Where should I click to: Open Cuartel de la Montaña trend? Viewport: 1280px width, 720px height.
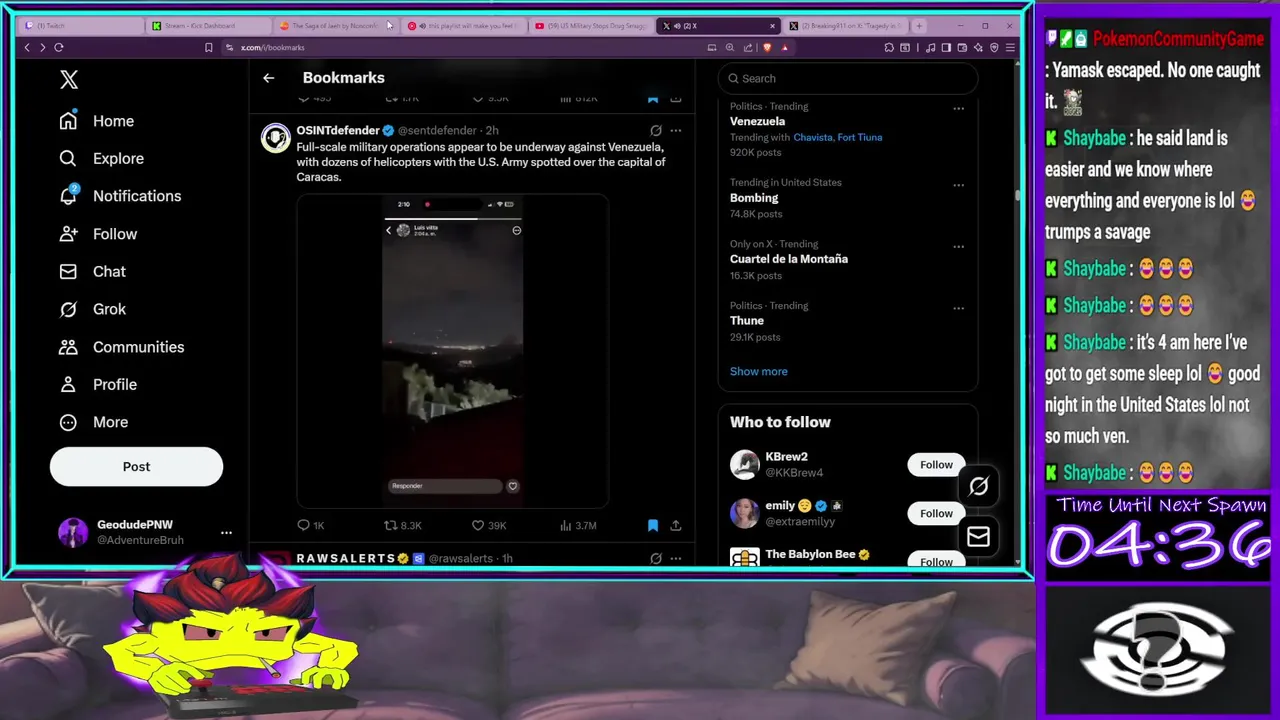(789, 259)
